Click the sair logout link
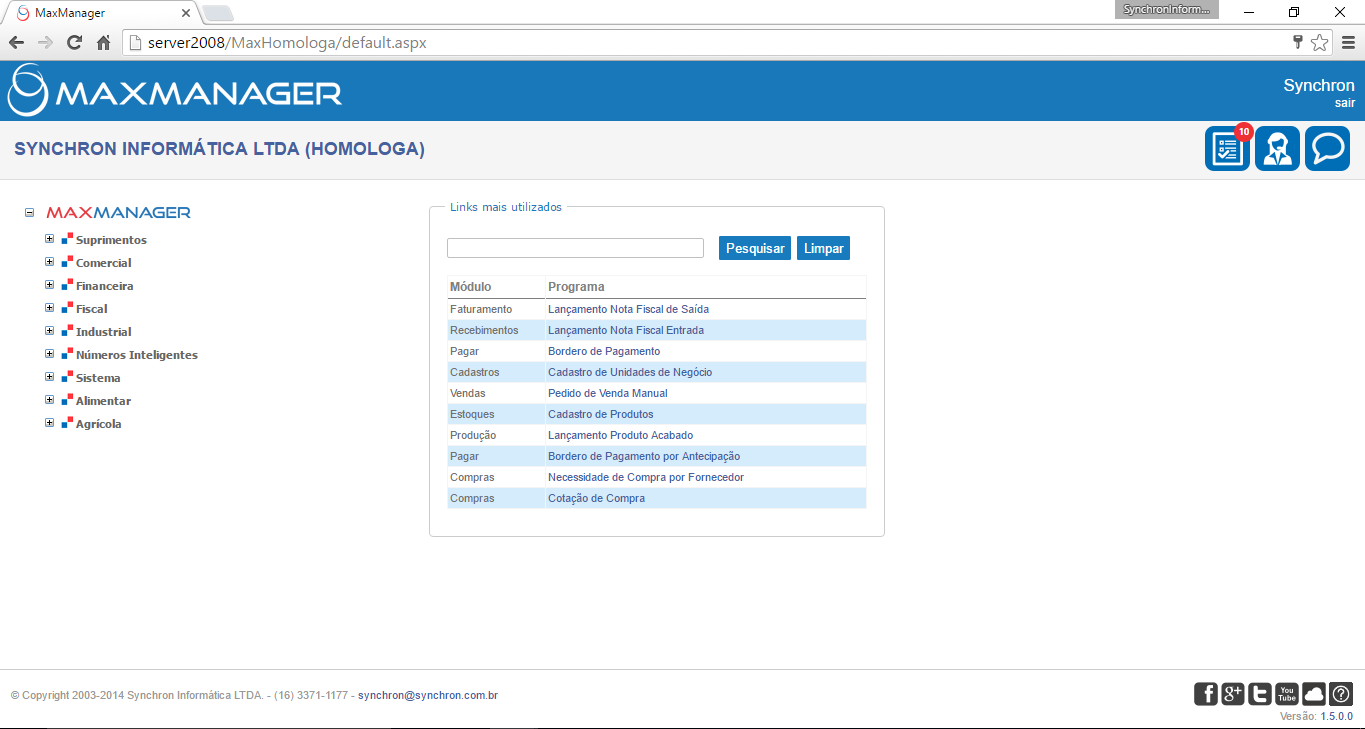This screenshot has width=1365, height=729. [1344, 103]
